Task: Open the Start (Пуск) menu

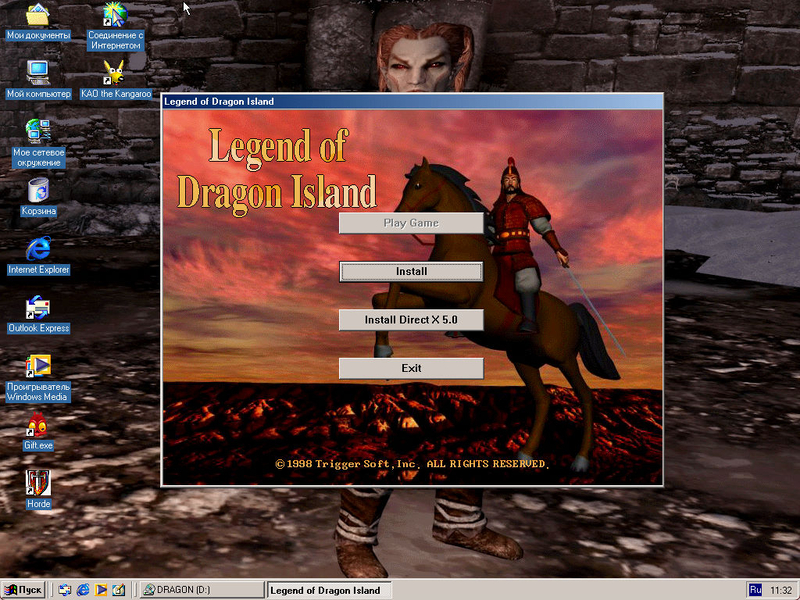Action: click(x=23, y=590)
